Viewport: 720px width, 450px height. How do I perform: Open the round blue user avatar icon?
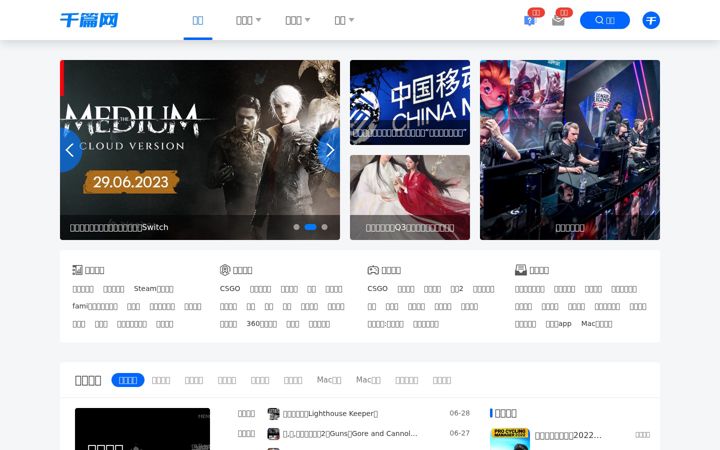pos(651,20)
